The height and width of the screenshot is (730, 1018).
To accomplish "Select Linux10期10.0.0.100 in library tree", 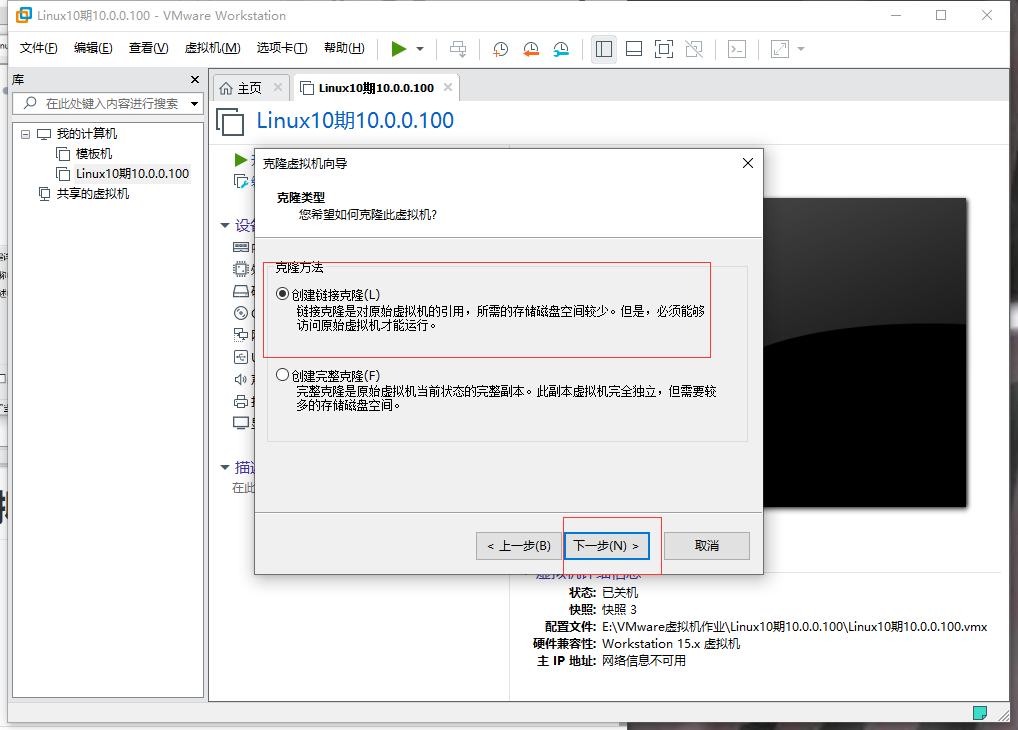I will pos(132,173).
